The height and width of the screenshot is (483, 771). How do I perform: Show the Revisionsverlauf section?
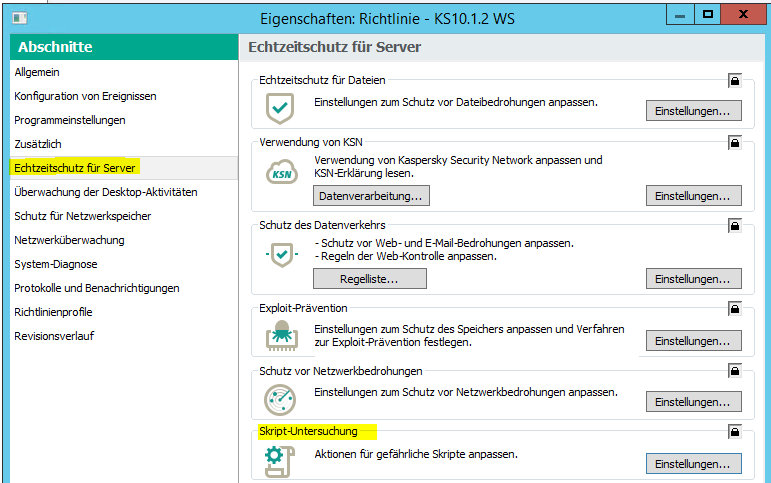pyautogui.click(x=54, y=336)
